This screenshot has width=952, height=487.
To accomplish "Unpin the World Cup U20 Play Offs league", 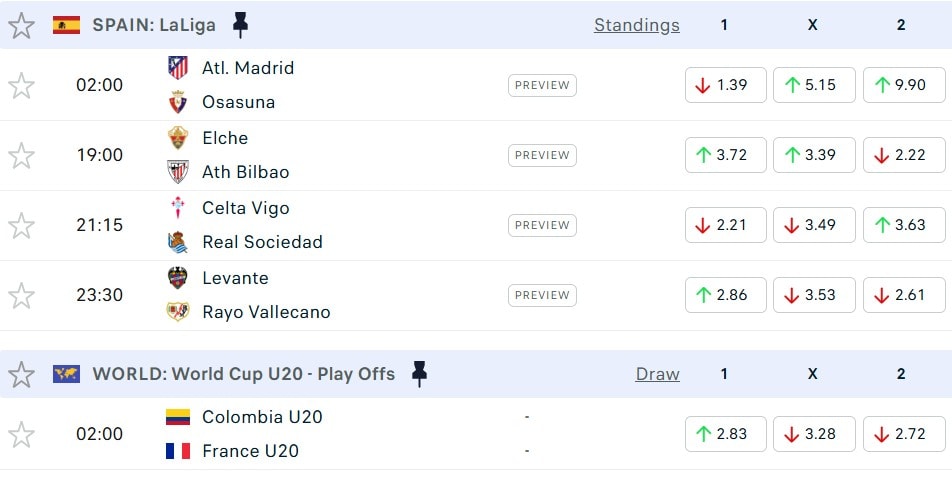I will coord(419,374).
